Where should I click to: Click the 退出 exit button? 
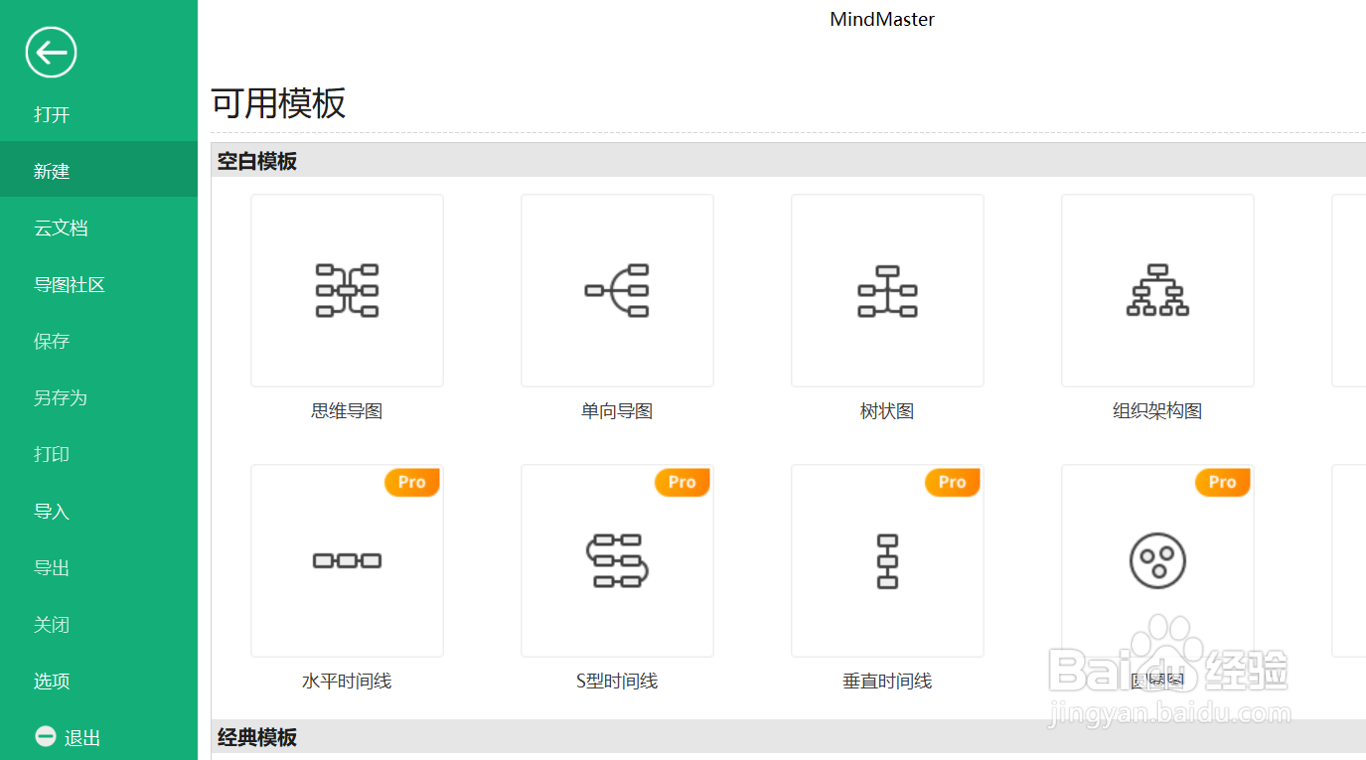tap(82, 738)
